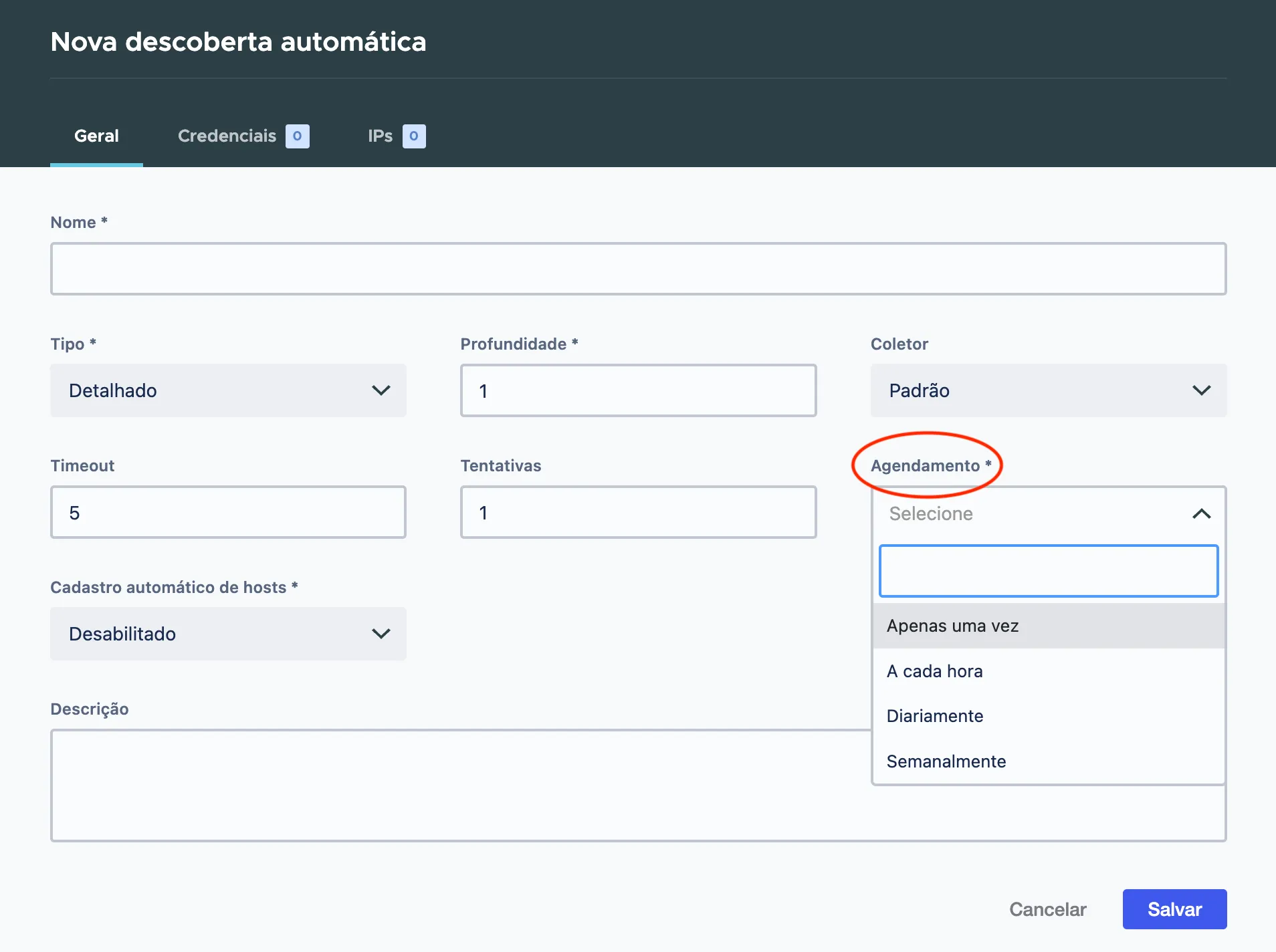Open Cadastro automático de hosts dropdown
Viewport: 1276px width, 952px height.
(x=228, y=634)
